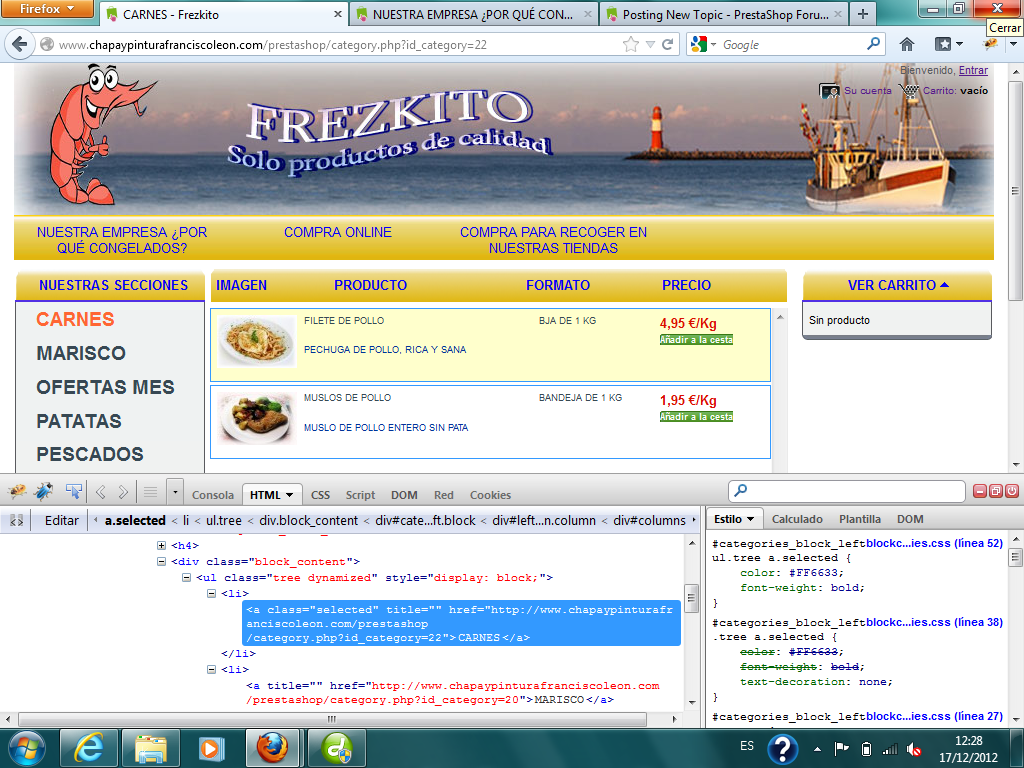The image size is (1024, 768).
Task: Click the Firebug bug icon in browser toolbar
Action: click(991, 44)
